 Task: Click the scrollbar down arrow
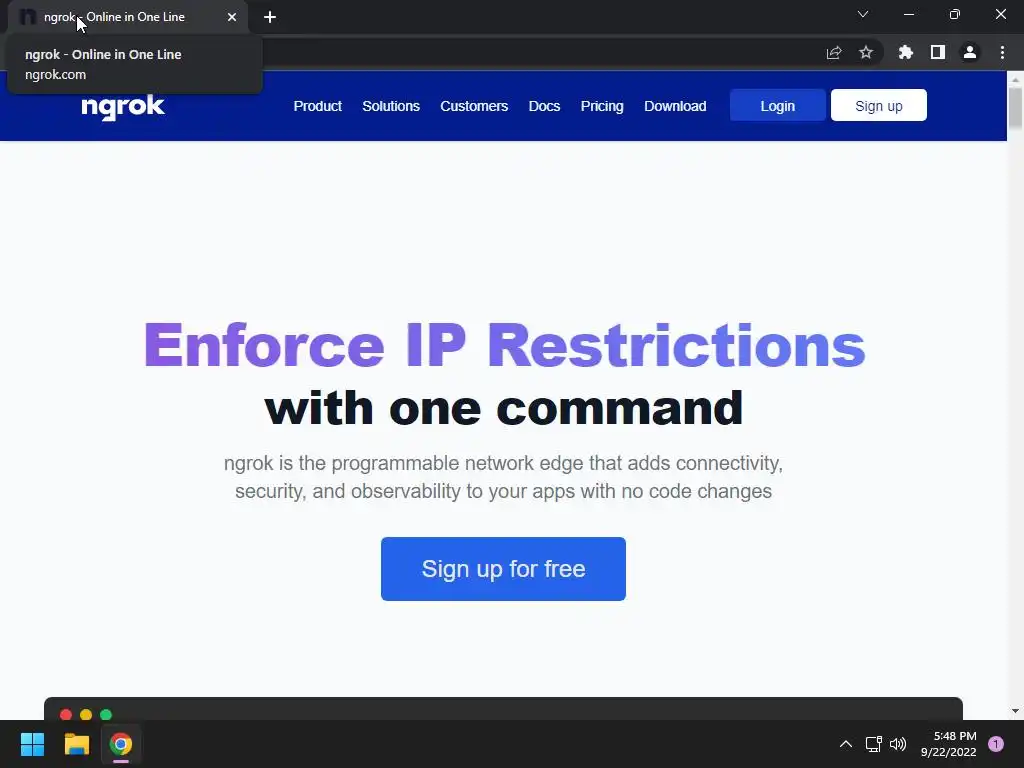(1015, 711)
